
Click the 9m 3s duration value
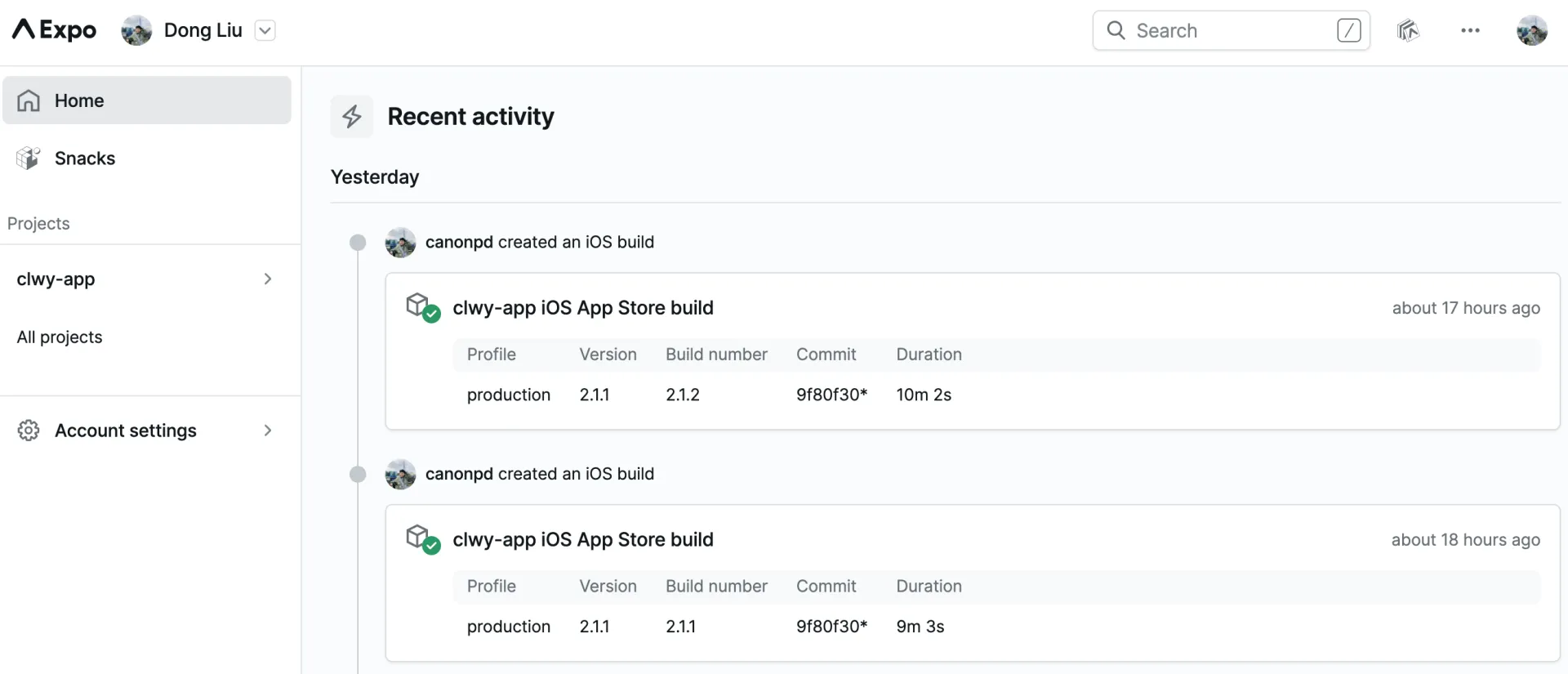pos(920,627)
